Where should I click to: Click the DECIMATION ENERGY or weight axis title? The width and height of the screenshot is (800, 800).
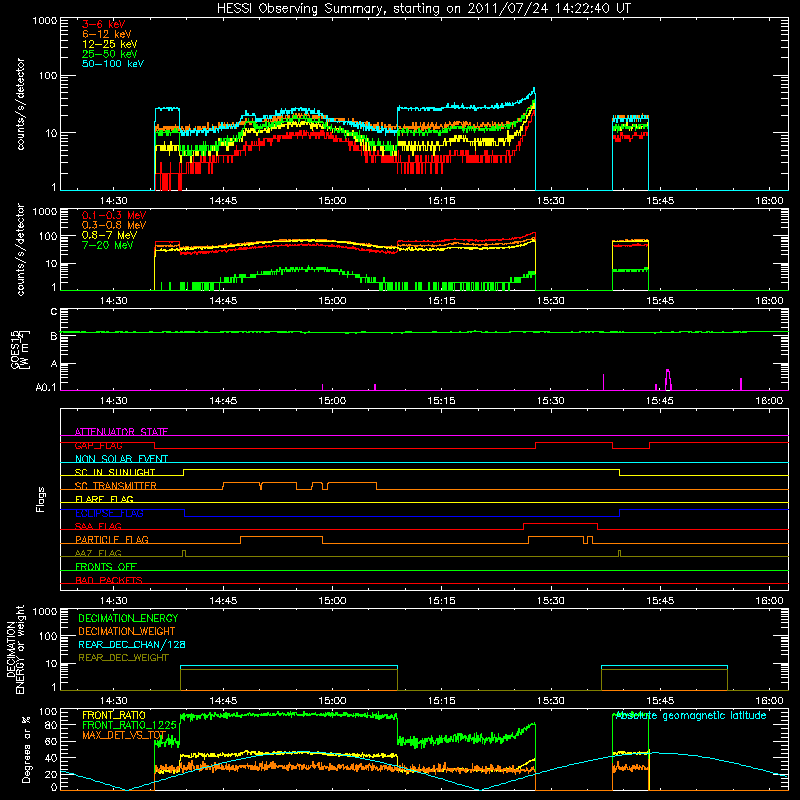pyautogui.click(x=16, y=649)
